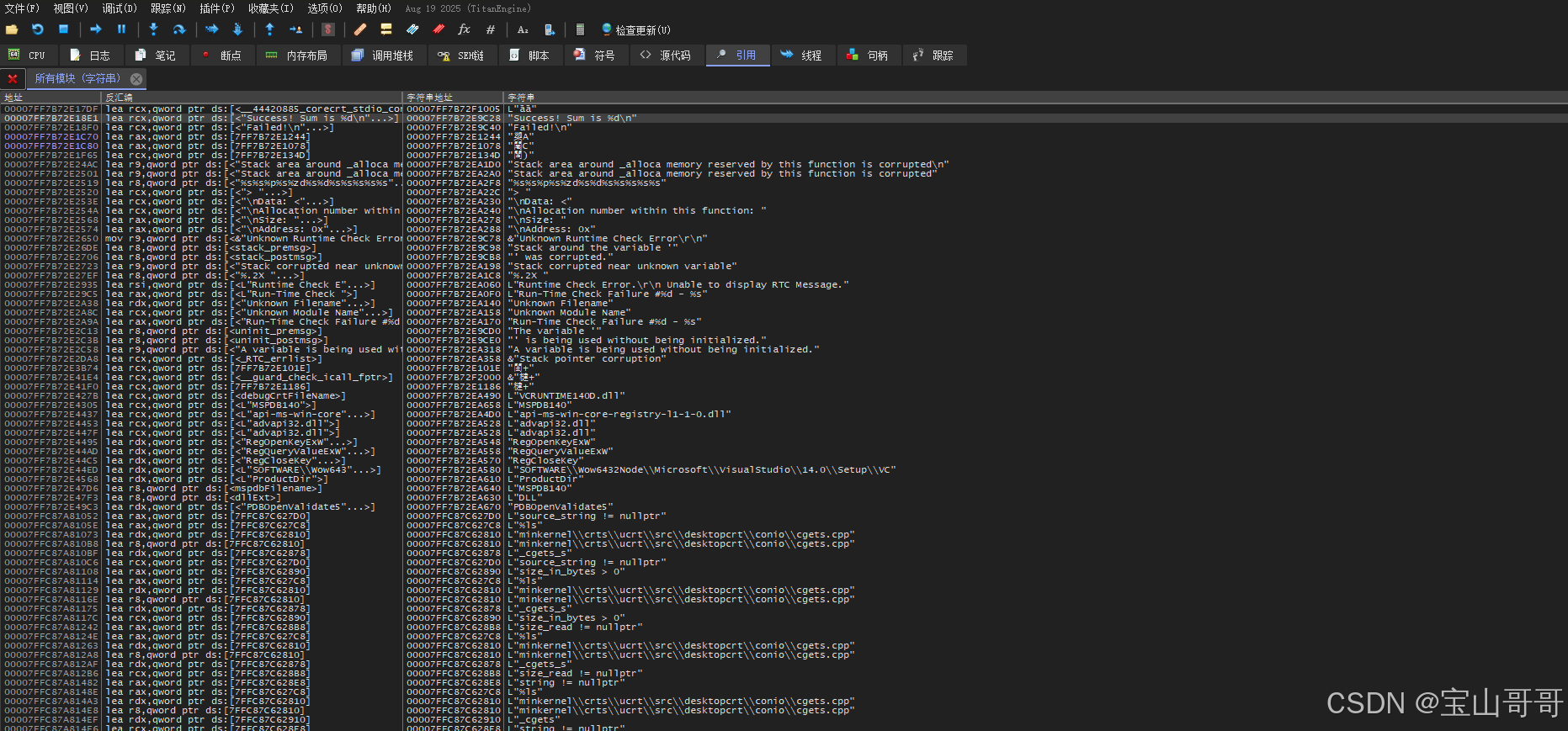Switch to the 断点 breakpoints tab

(x=221, y=56)
